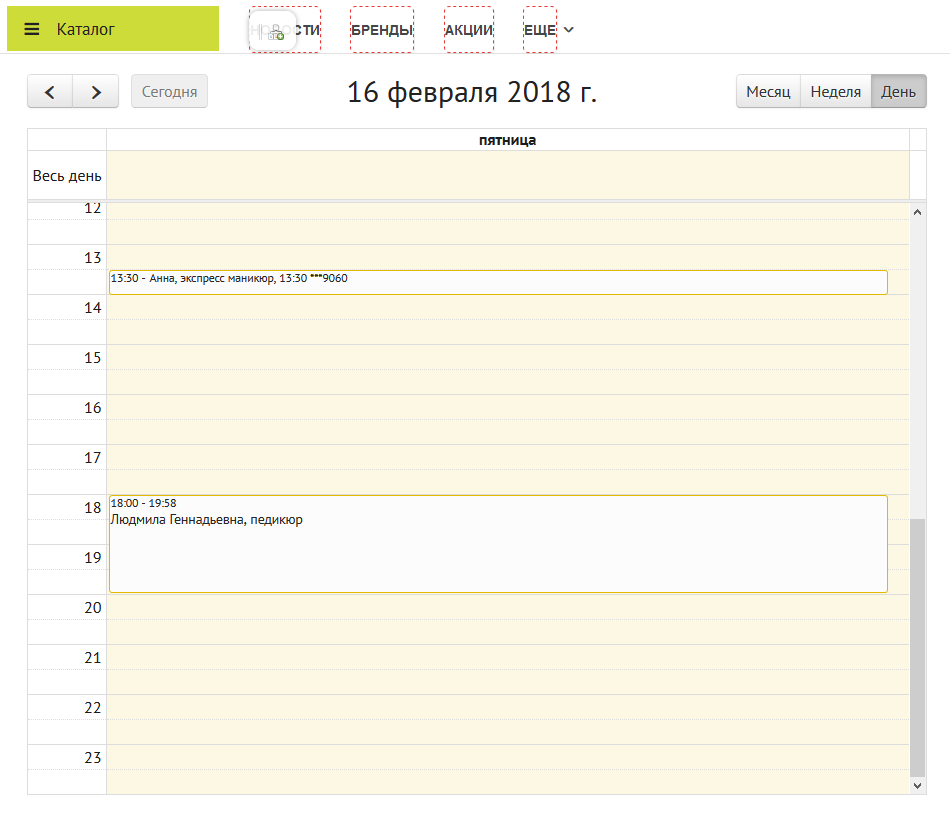The height and width of the screenshot is (817, 950).
Task: Switch to Месяц view
Action: click(x=768, y=92)
